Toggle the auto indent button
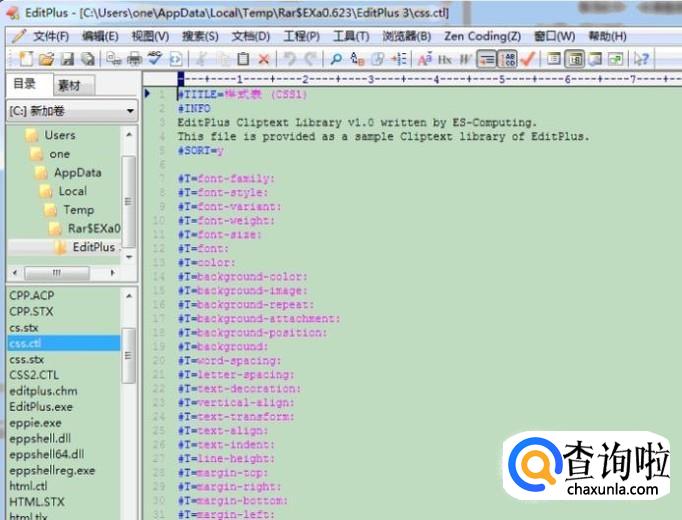 coord(486,59)
